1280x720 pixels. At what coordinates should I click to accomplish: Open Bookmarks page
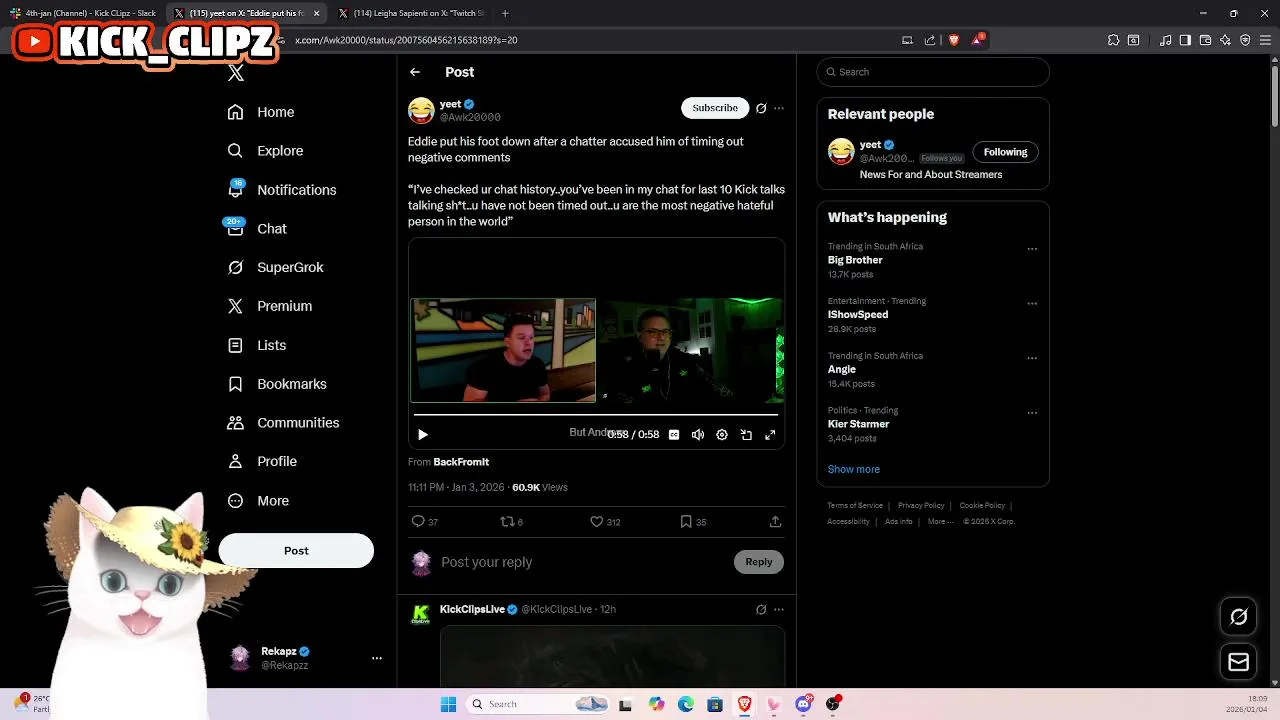point(277,384)
